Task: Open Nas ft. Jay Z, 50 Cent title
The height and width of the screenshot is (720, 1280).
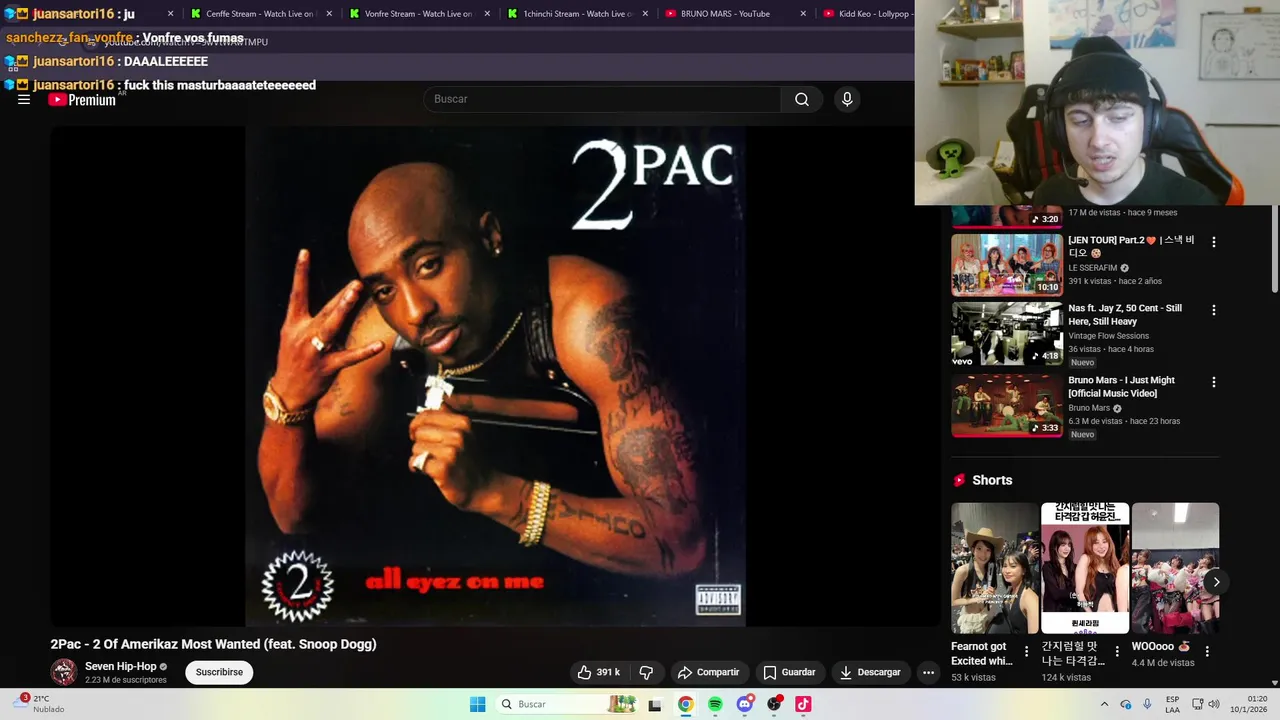Action: [1125, 314]
